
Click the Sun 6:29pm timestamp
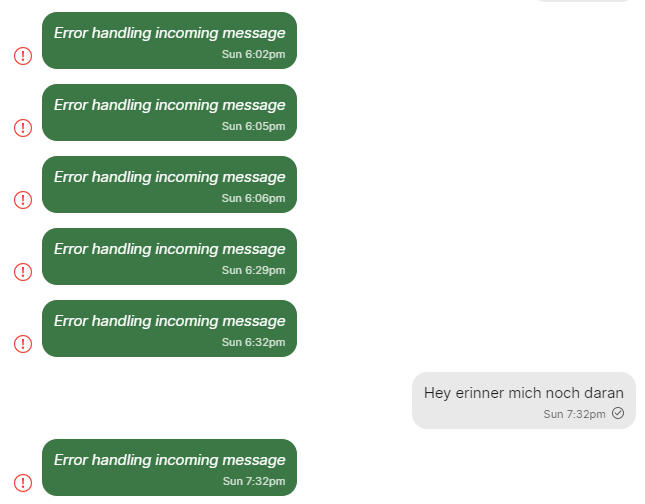pos(253,270)
